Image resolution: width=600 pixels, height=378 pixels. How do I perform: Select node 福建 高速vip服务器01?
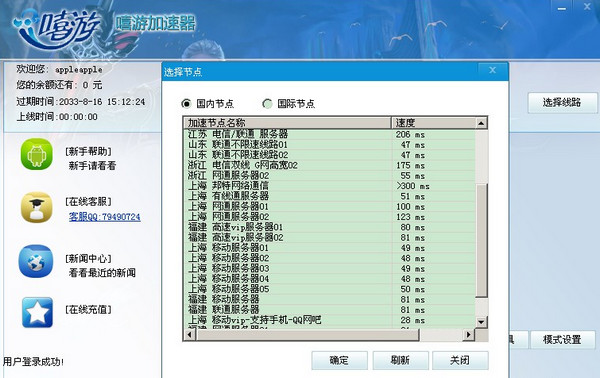coord(330,227)
